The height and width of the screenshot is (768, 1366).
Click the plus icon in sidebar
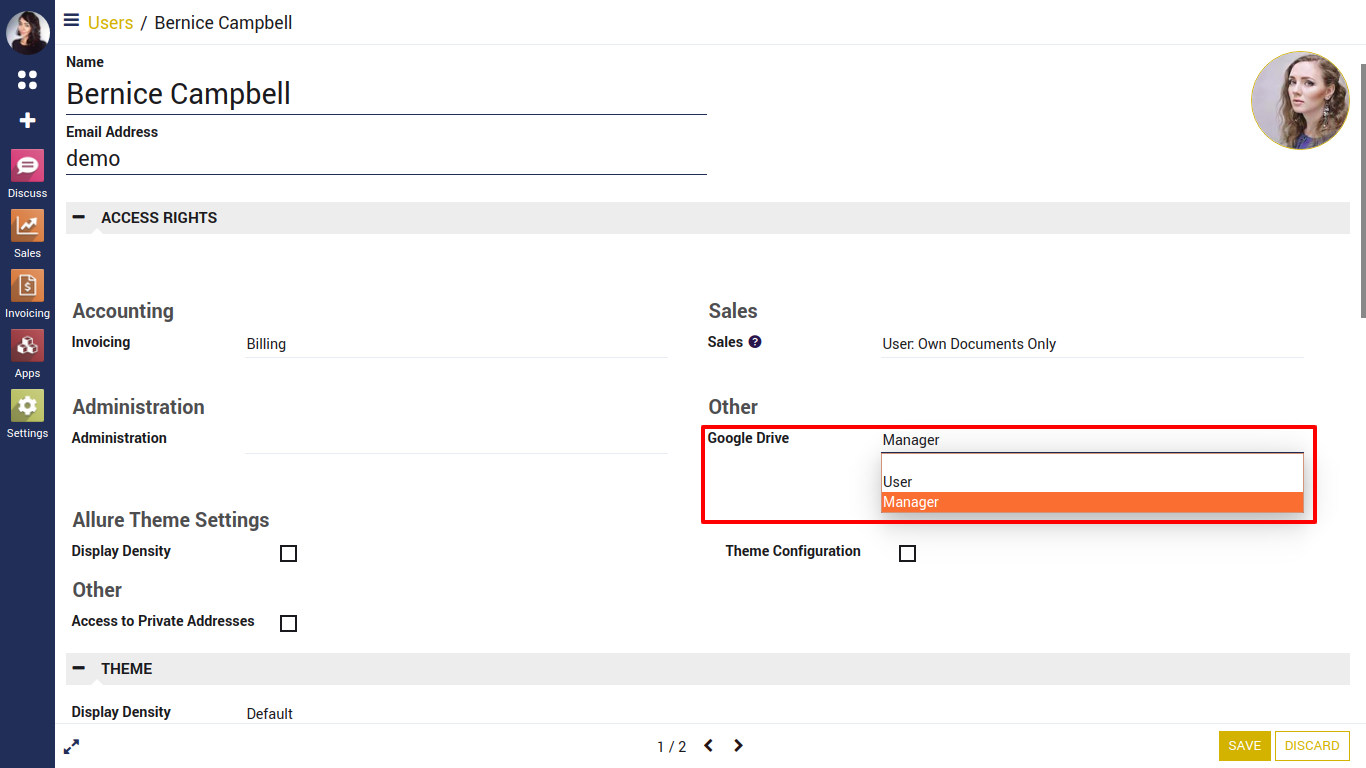(27, 121)
